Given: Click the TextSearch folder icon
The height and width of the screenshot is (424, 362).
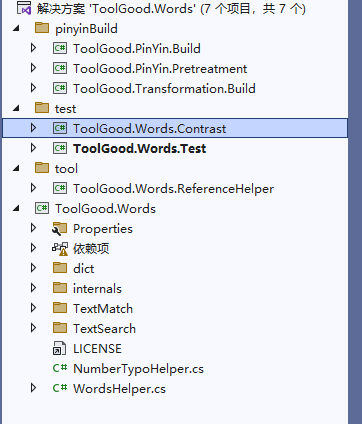Looking at the screenshot, I should tap(60, 328).
